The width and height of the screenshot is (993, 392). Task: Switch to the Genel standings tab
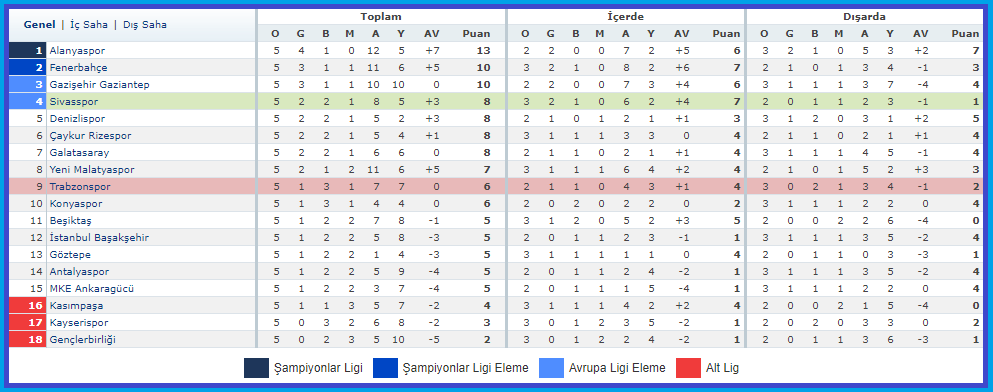(39, 25)
